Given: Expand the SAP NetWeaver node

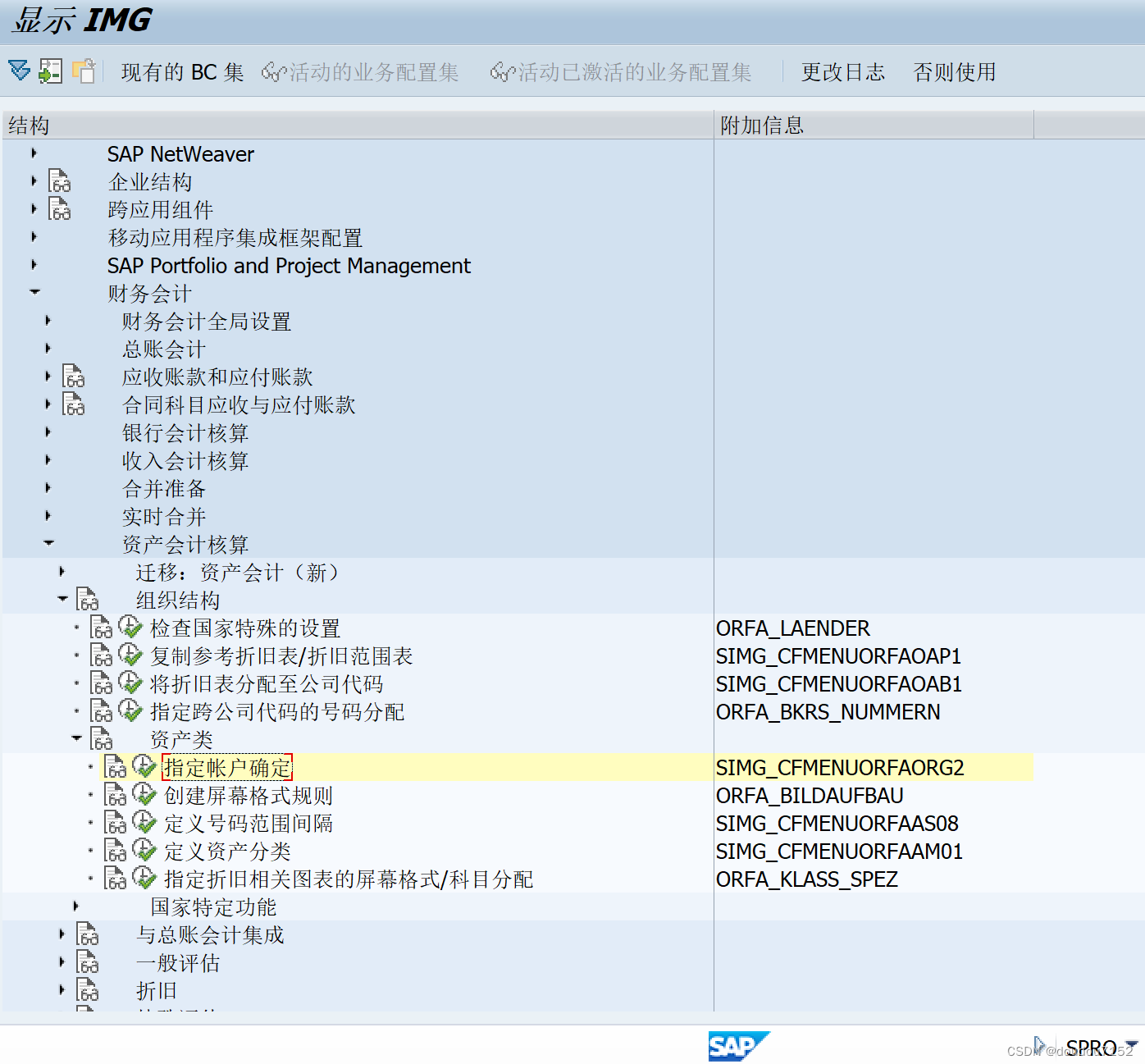Looking at the screenshot, I should click(x=34, y=153).
